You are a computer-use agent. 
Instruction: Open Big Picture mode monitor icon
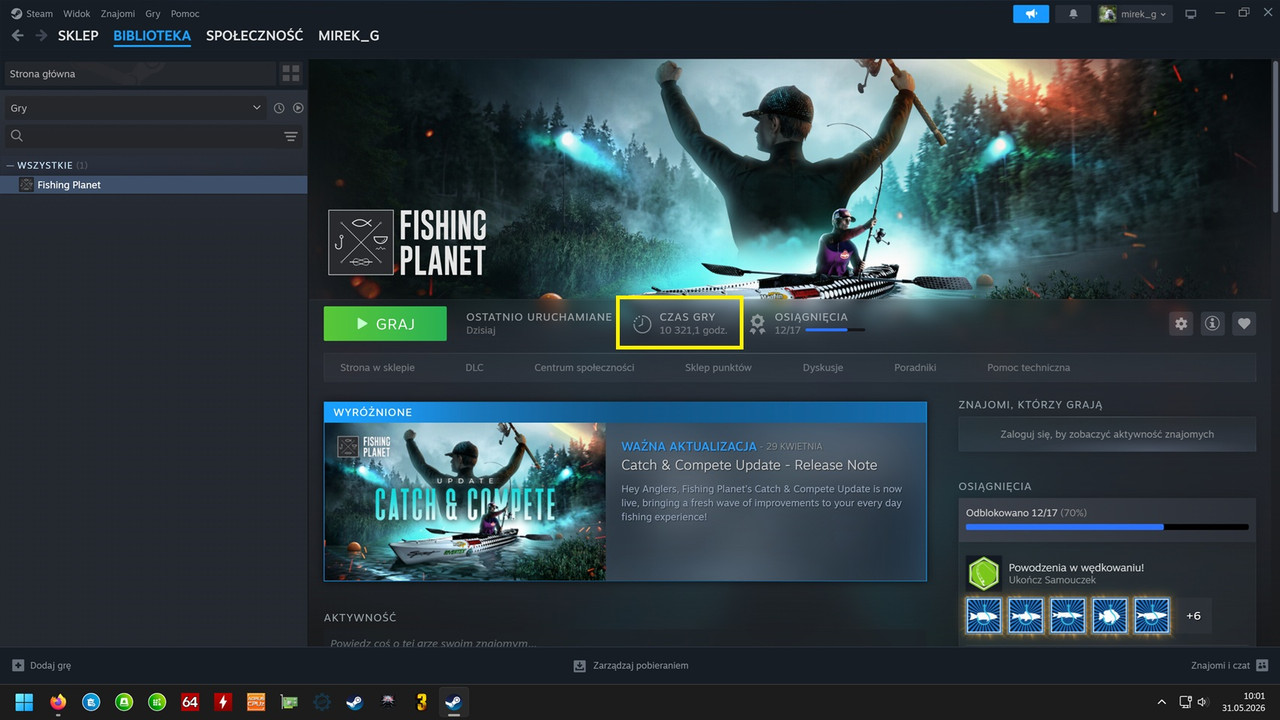1190,14
